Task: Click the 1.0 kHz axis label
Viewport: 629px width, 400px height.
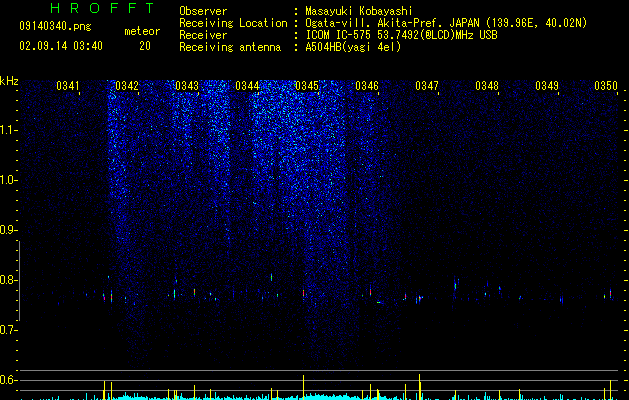Action: pos(8,180)
